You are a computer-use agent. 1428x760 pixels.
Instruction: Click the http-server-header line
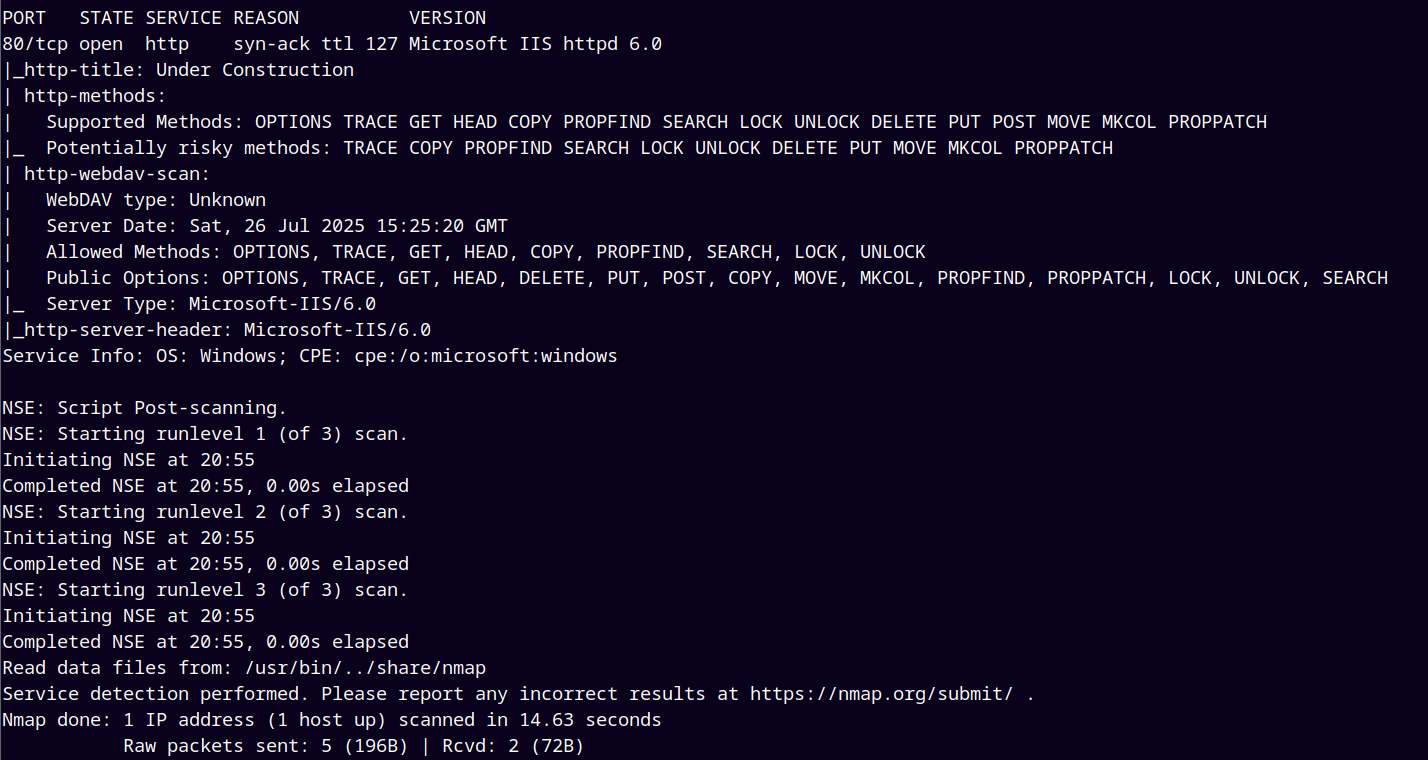(x=216, y=330)
